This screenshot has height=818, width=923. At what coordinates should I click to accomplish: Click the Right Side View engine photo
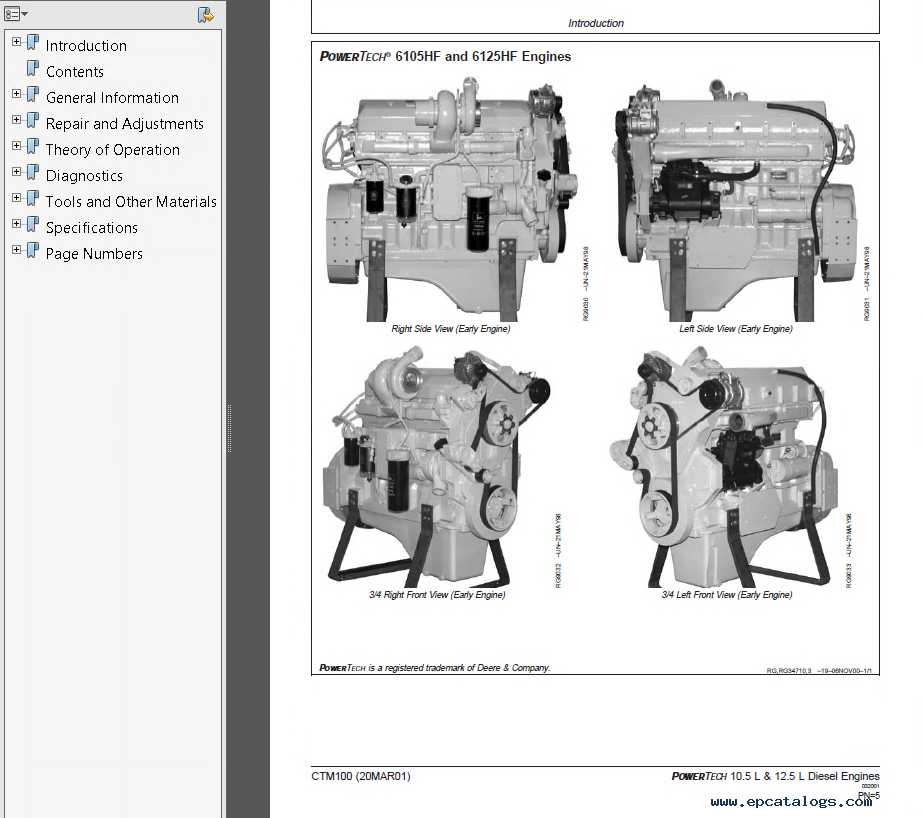(450, 199)
